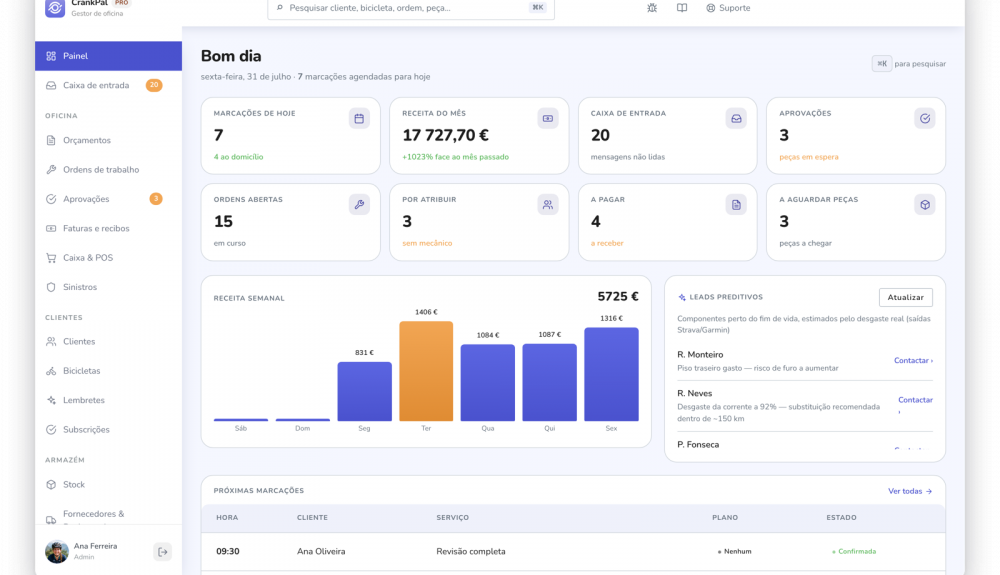Open Lembretes in sidebar

108,400
